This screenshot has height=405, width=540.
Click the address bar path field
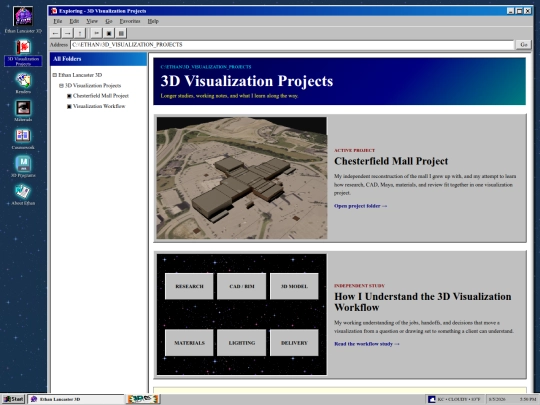tap(292, 45)
